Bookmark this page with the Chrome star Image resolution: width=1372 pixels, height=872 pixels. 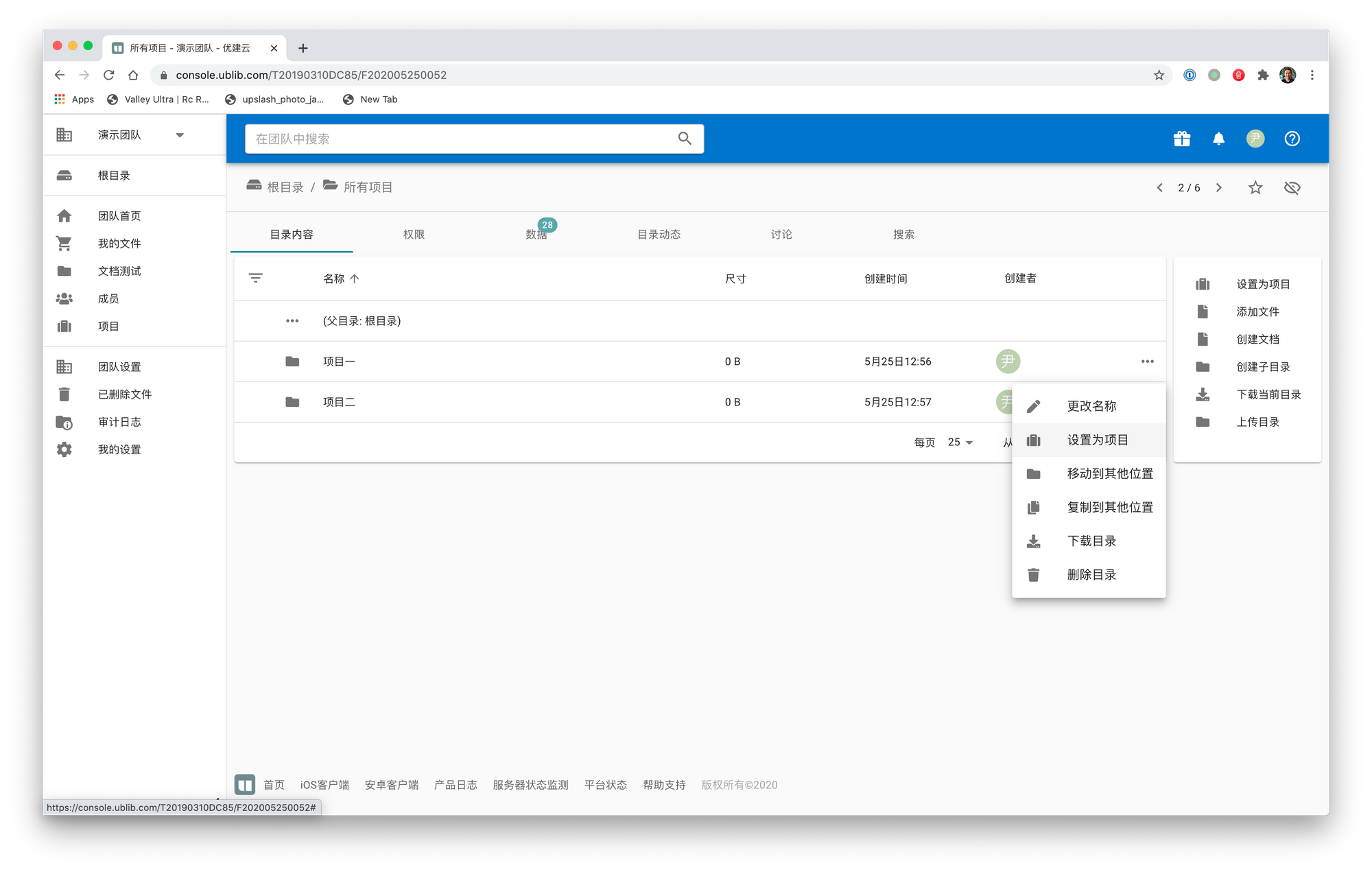[1159, 75]
